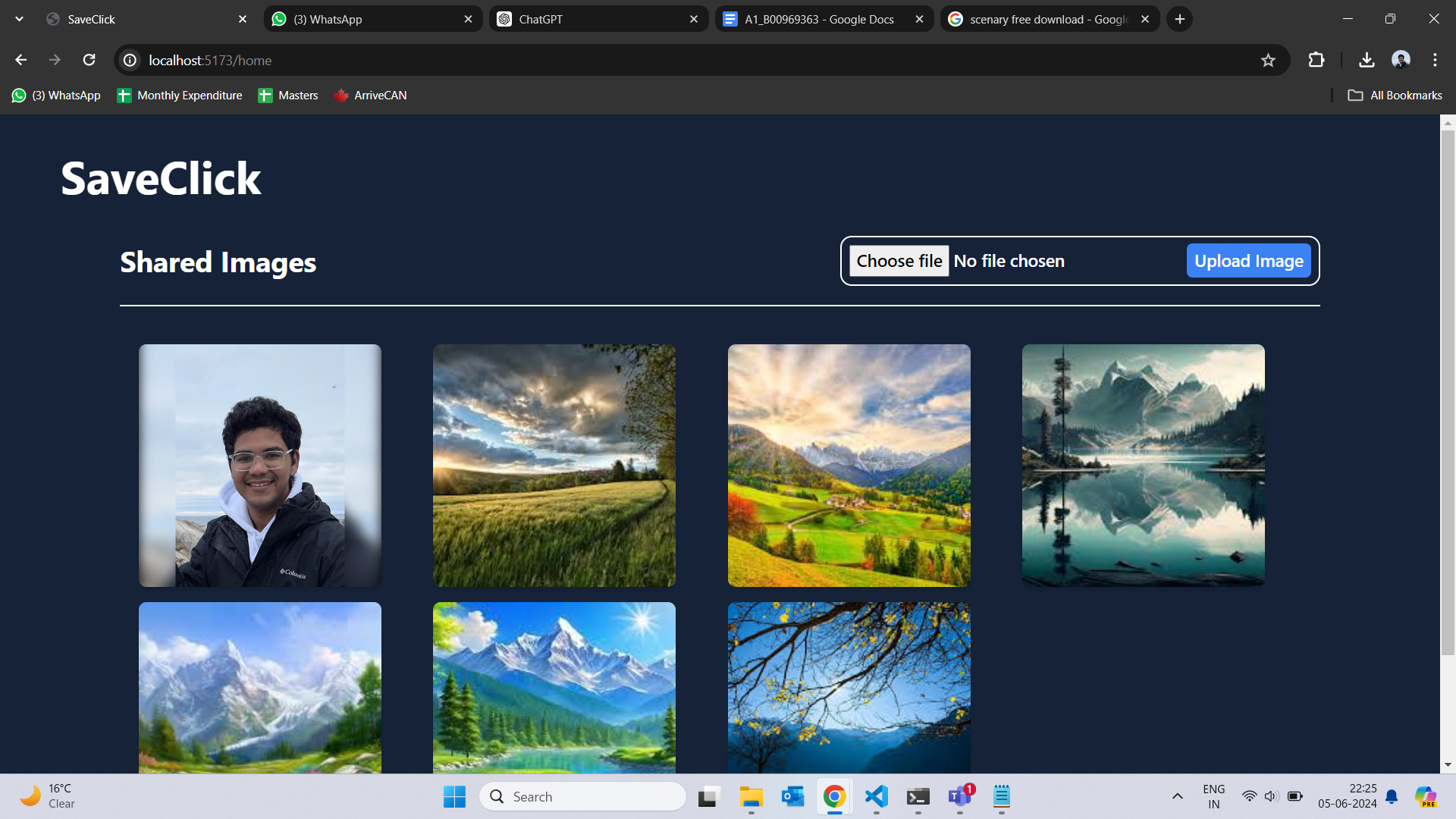The width and height of the screenshot is (1456, 819).
Task: Click the Upload Image button
Action: (x=1248, y=260)
